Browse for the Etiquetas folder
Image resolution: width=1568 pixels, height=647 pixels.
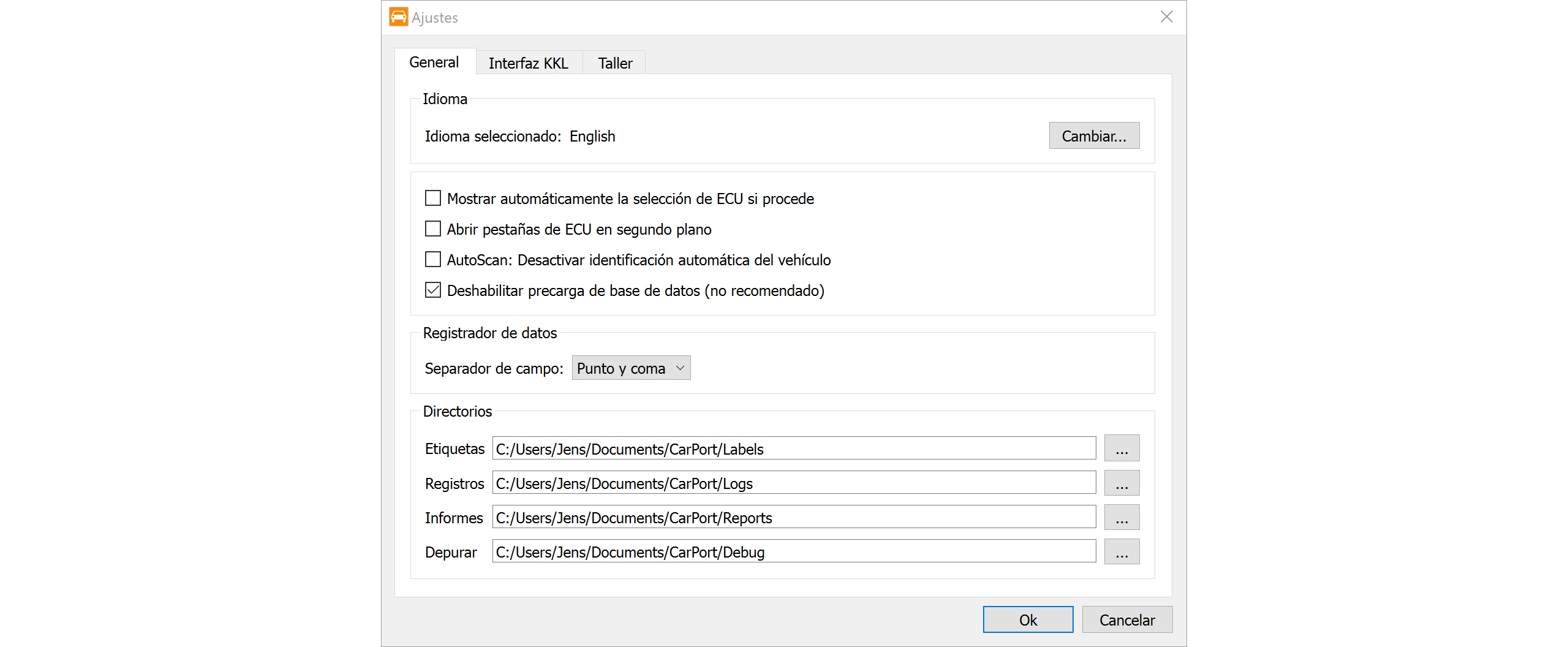1121,448
